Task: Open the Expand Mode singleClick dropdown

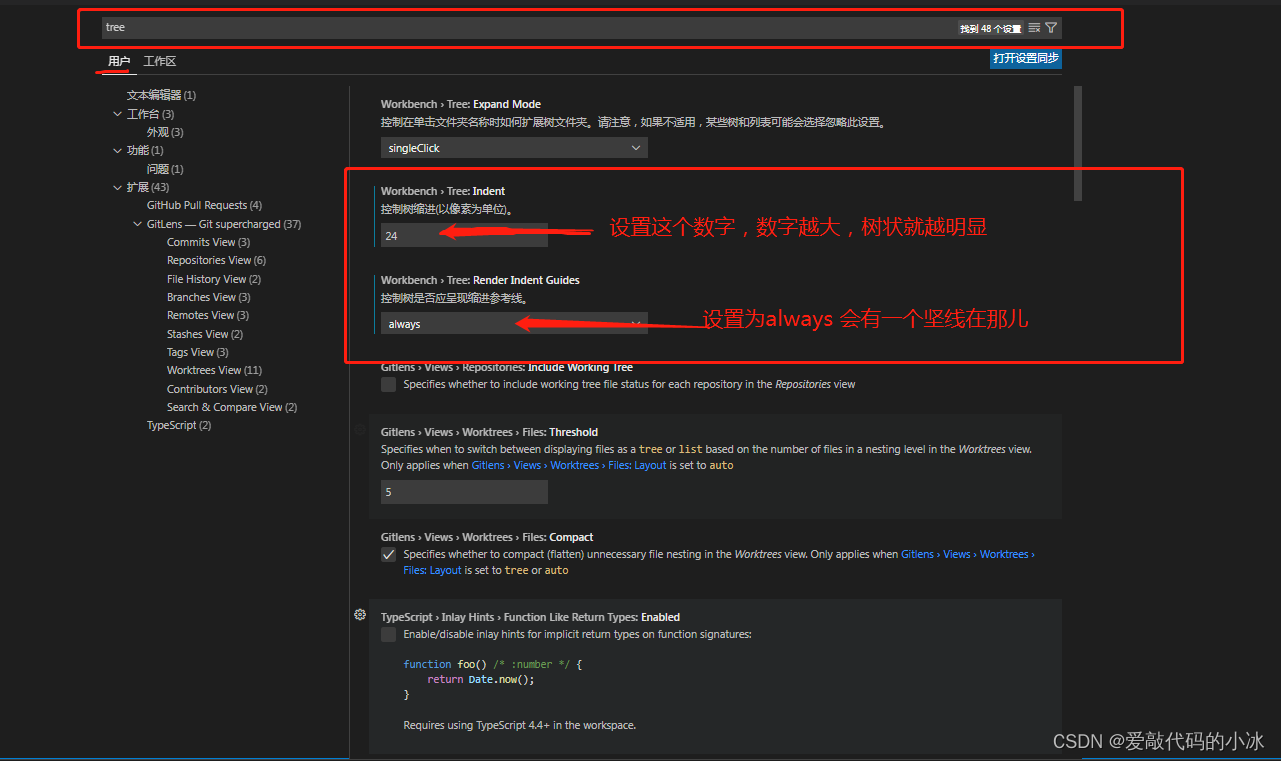Action: [x=514, y=148]
